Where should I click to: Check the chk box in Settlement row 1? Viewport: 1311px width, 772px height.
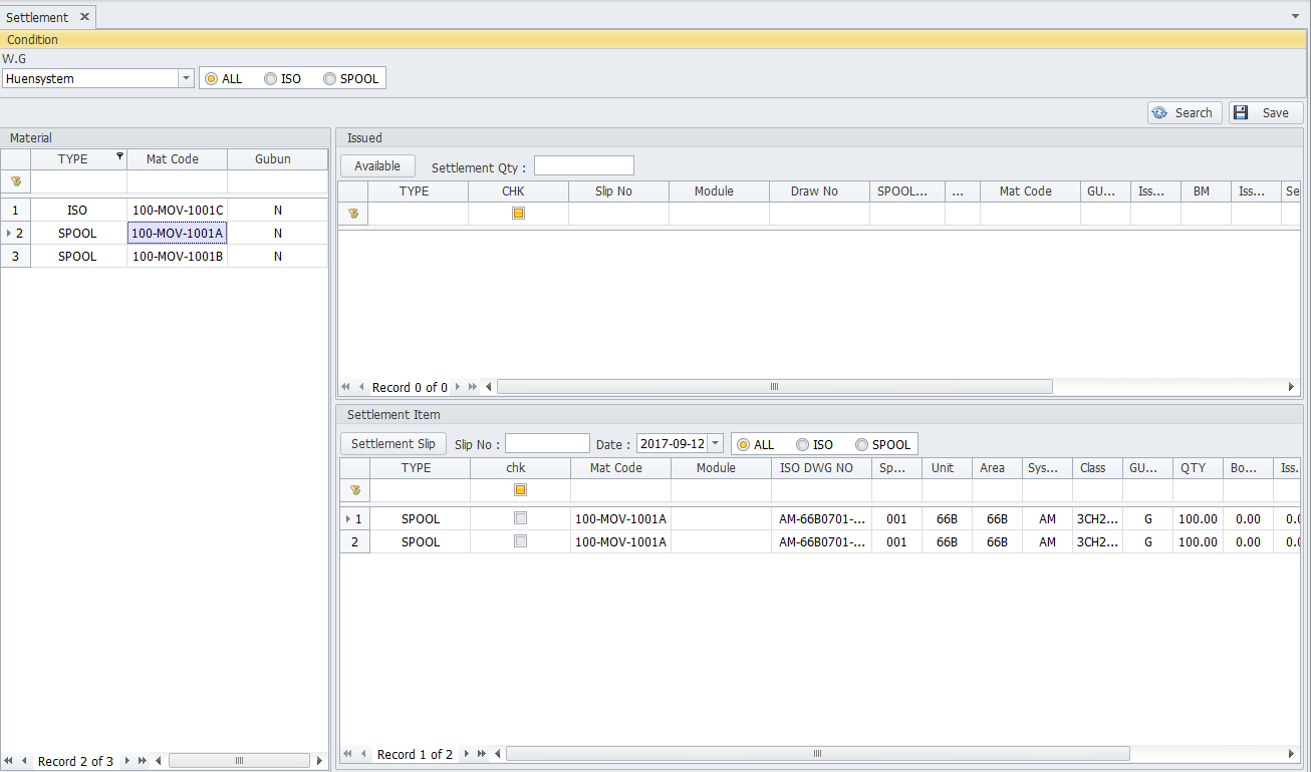pyautogui.click(x=520, y=518)
